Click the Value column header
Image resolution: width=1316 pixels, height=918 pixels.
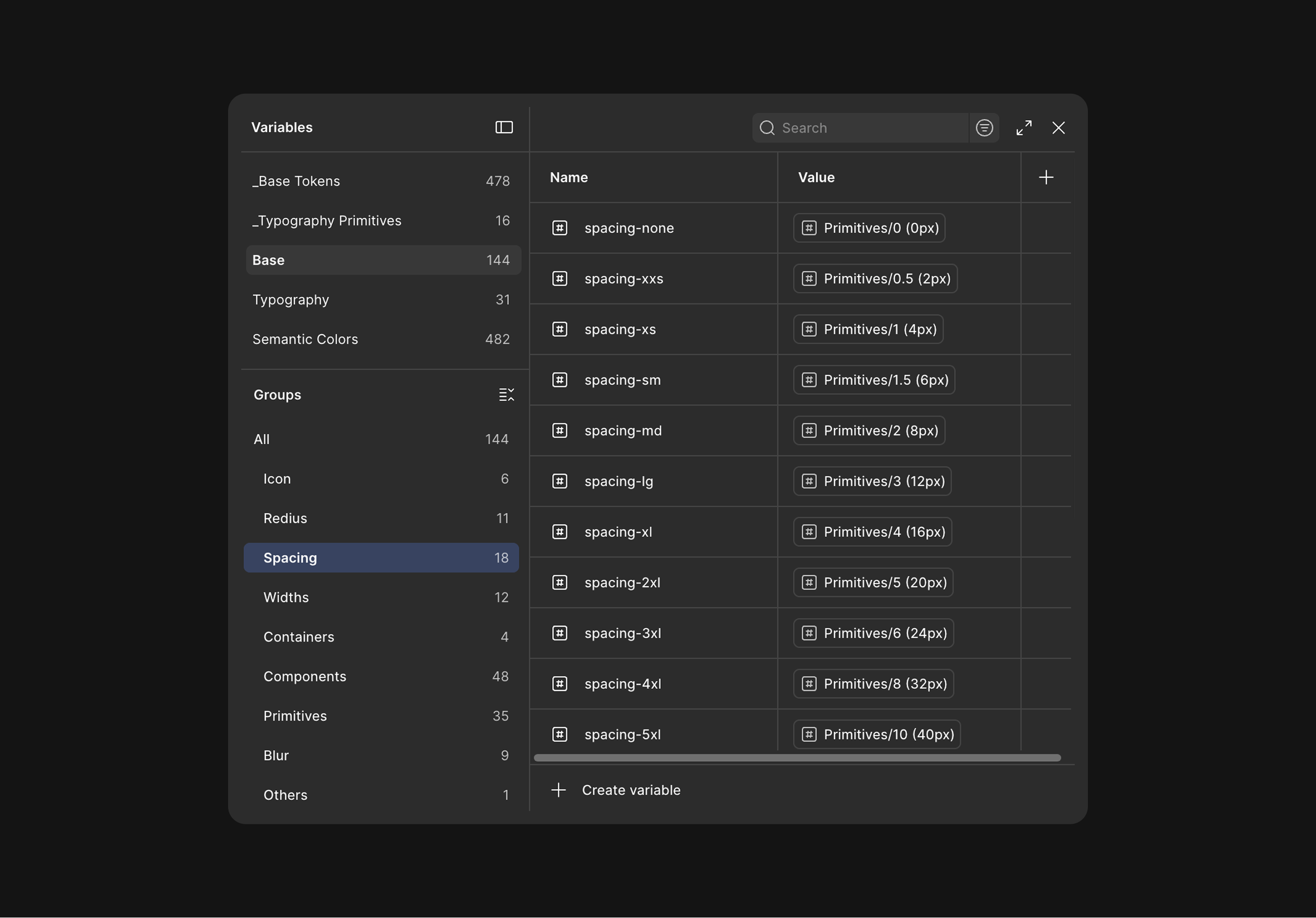tap(816, 178)
